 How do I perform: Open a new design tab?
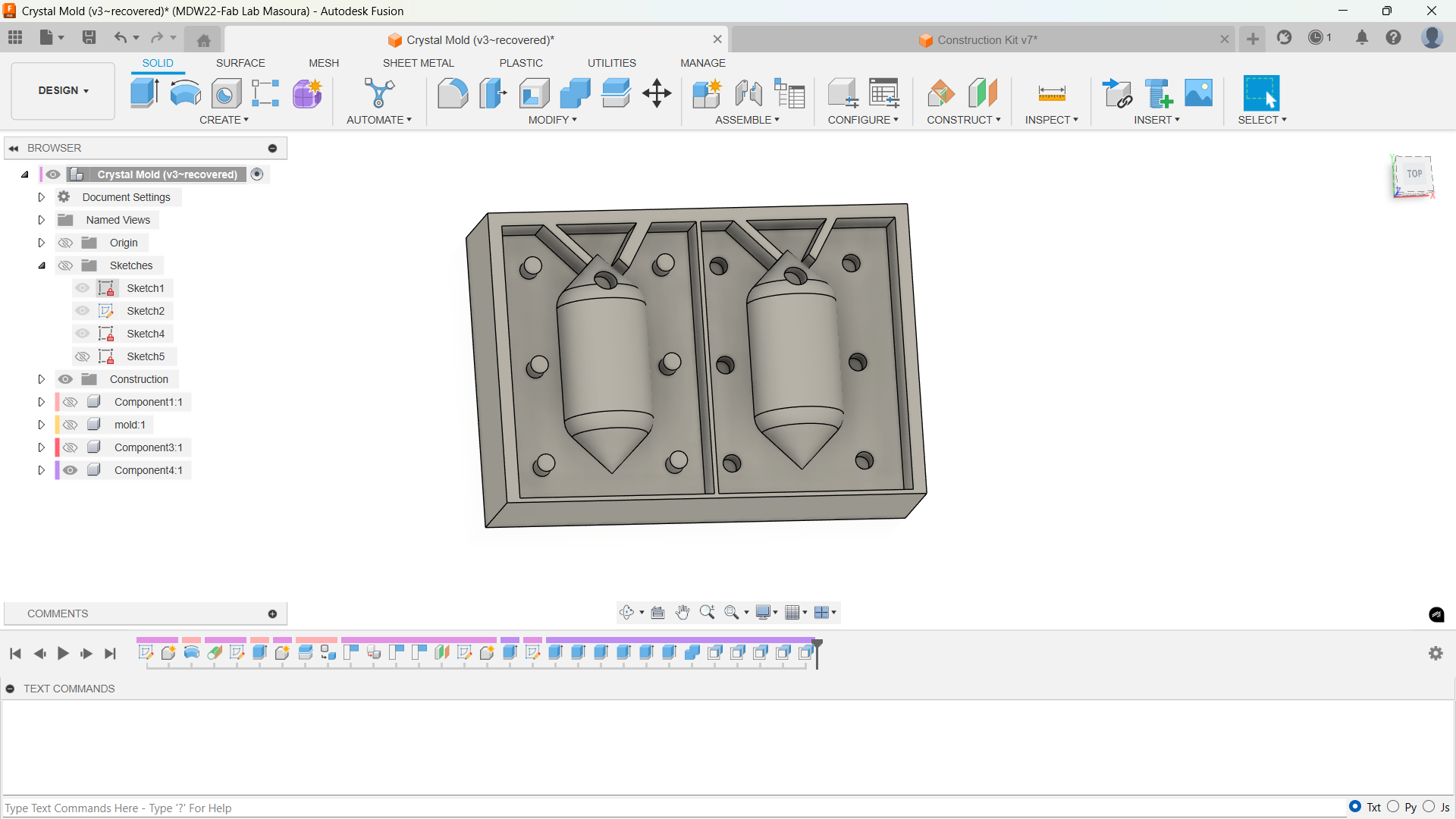click(1253, 39)
